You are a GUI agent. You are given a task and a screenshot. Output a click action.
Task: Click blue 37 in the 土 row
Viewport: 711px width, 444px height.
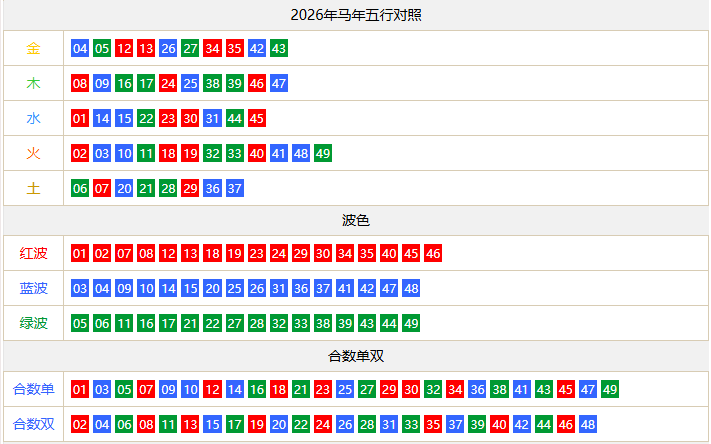pos(234,188)
